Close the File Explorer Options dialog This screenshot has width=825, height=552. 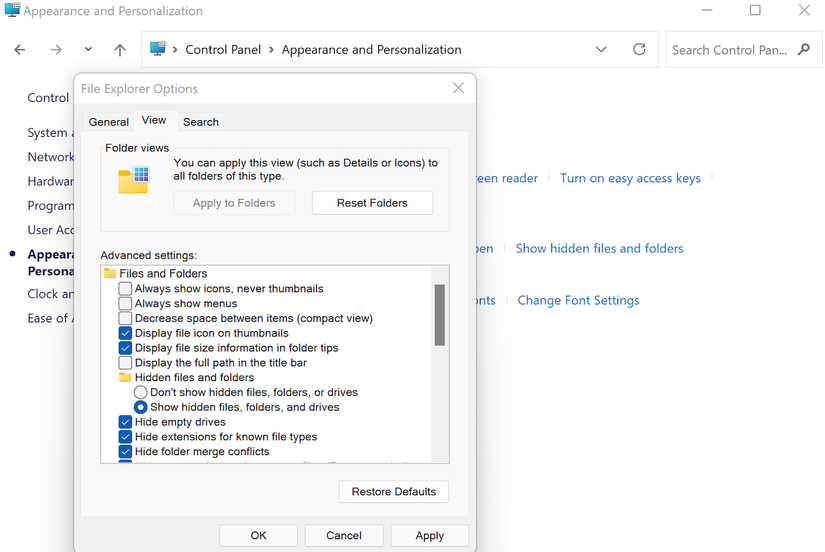point(458,88)
